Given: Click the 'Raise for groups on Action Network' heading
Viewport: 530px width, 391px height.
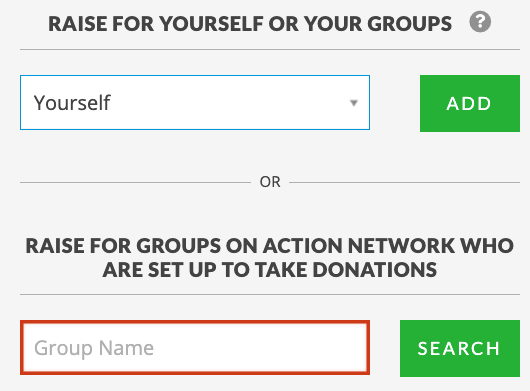Looking at the screenshot, I should (x=270, y=258).
